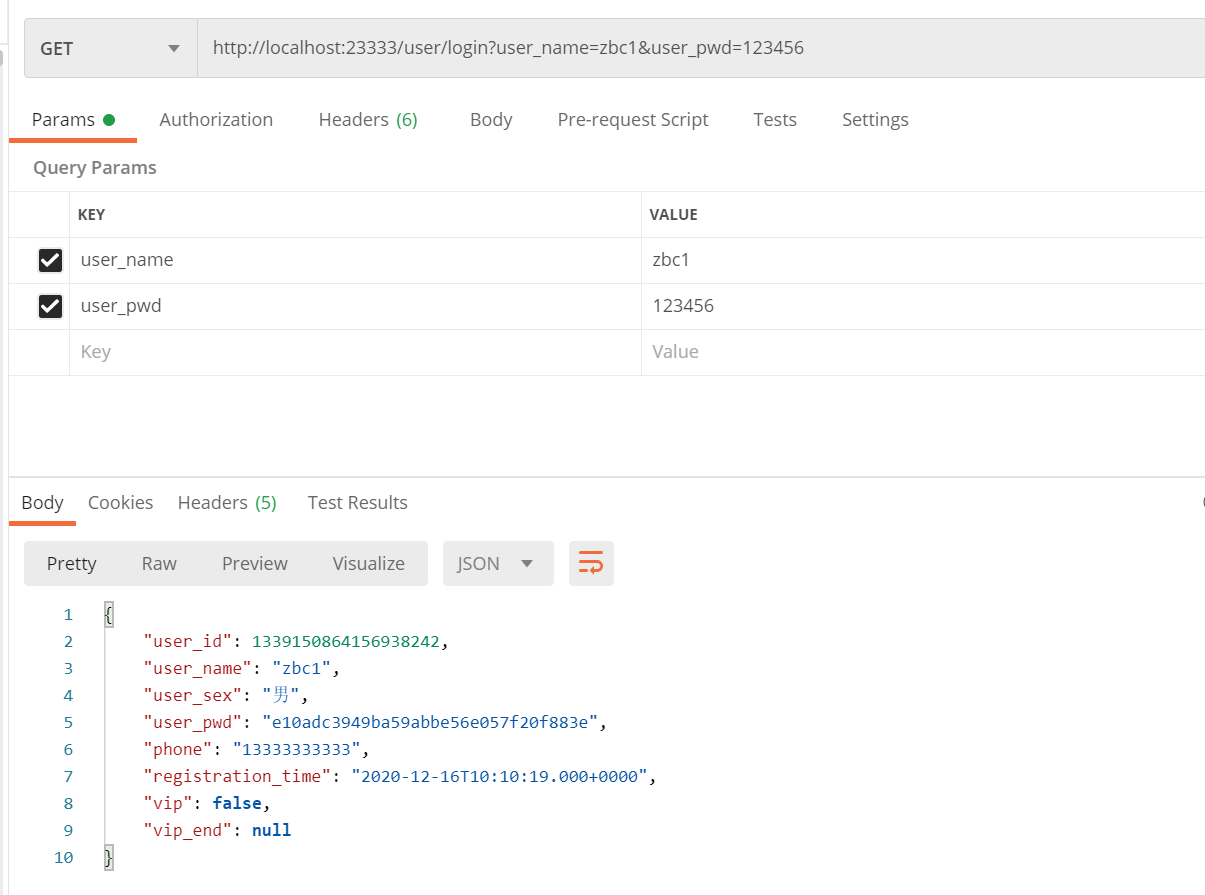
Task: Click the Preview response button
Action: 255,564
